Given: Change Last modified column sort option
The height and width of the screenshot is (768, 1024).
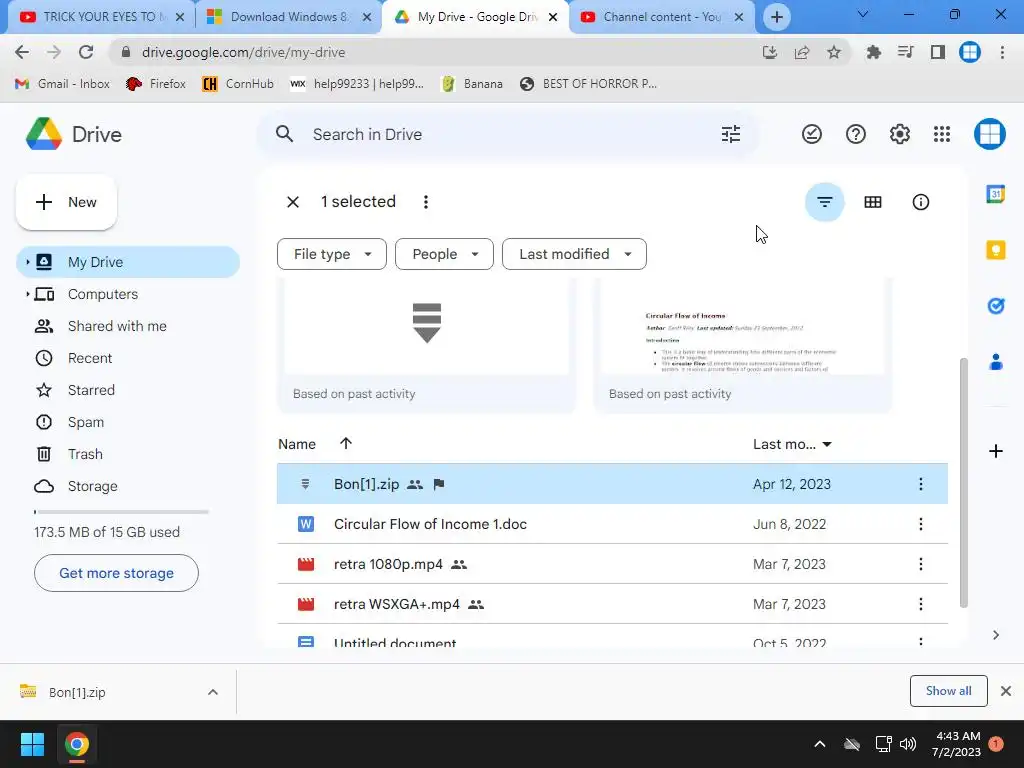Looking at the screenshot, I should 792,445.
